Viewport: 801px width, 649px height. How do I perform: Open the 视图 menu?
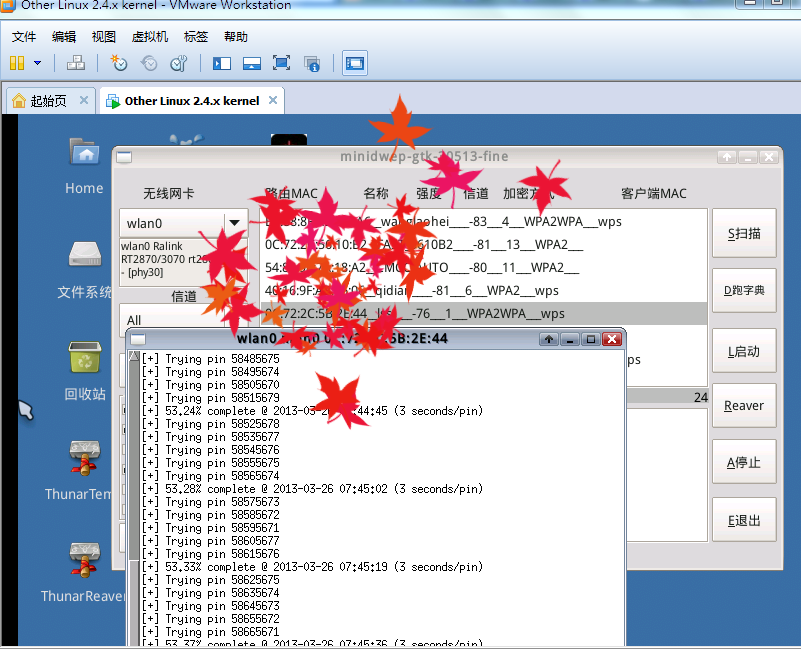[x=104, y=37]
